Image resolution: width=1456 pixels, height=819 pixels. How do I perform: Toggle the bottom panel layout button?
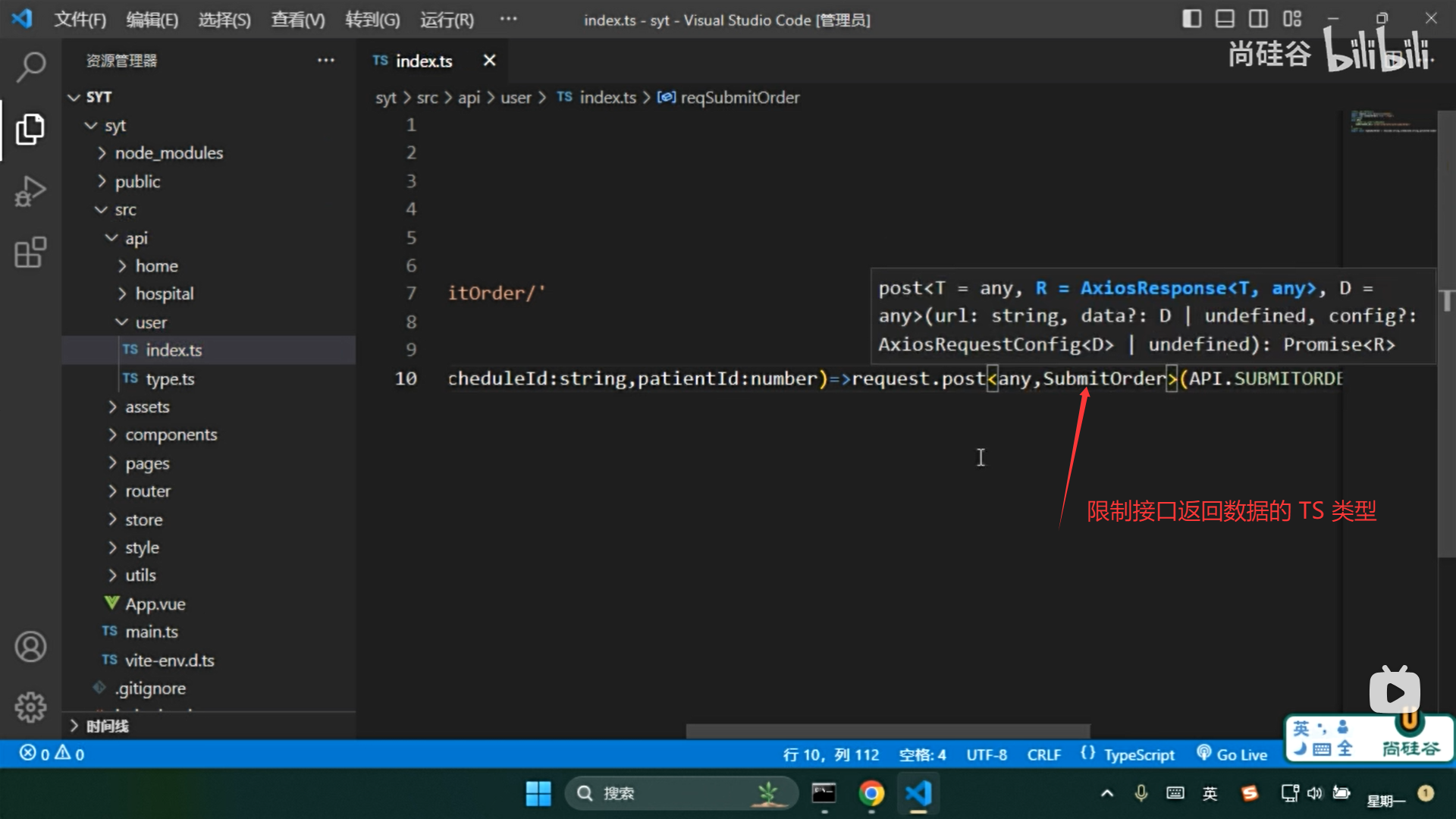tap(1225, 19)
